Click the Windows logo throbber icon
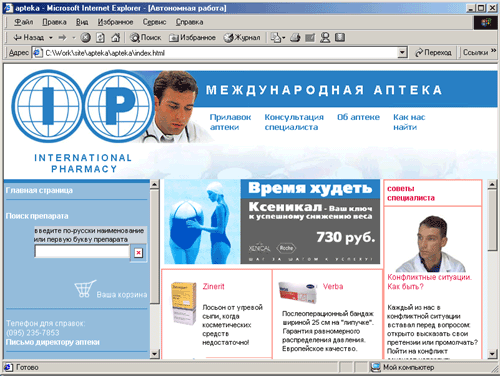Screen dimensions: 500x376 click(486, 22)
